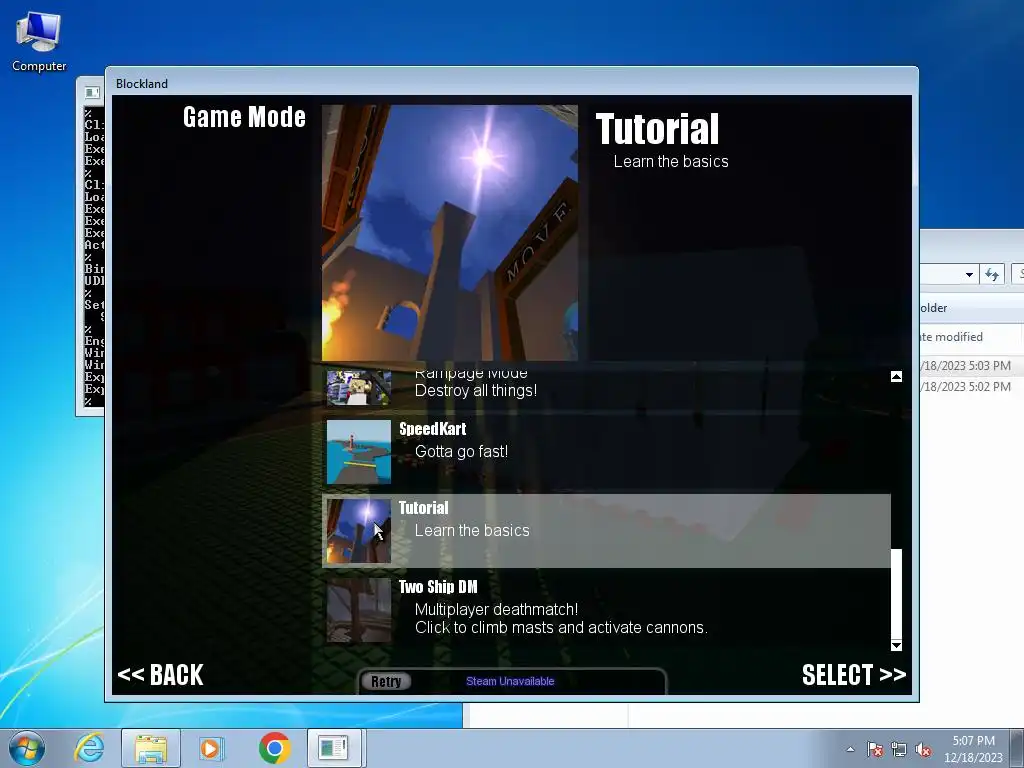The height and width of the screenshot is (768, 1024).
Task: Click 'Destroy all things!' description
Action: point(475,391)
